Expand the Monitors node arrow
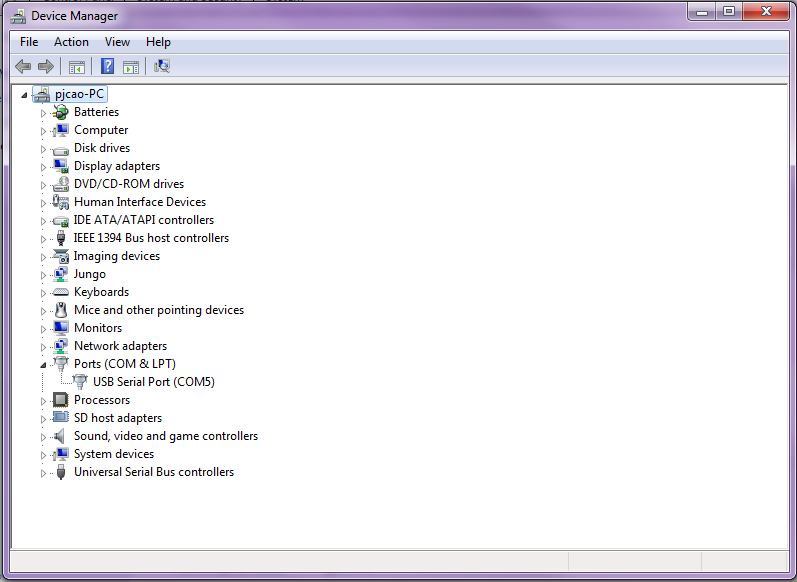Screen dimensions: 797x582 [x=43, y=329]
